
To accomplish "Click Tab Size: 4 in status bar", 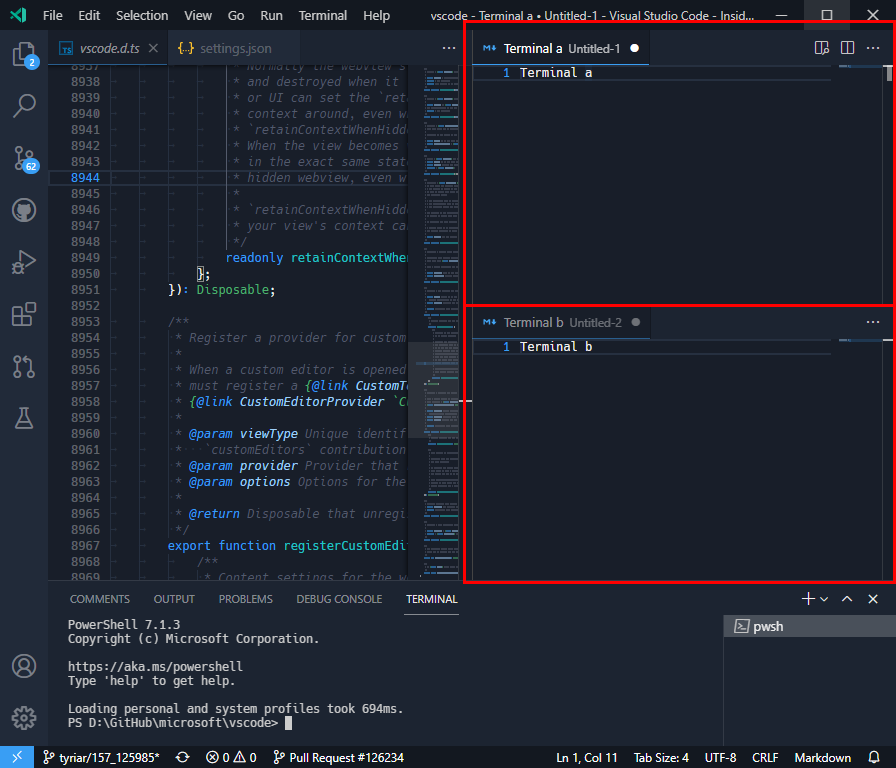I will 661,758.
